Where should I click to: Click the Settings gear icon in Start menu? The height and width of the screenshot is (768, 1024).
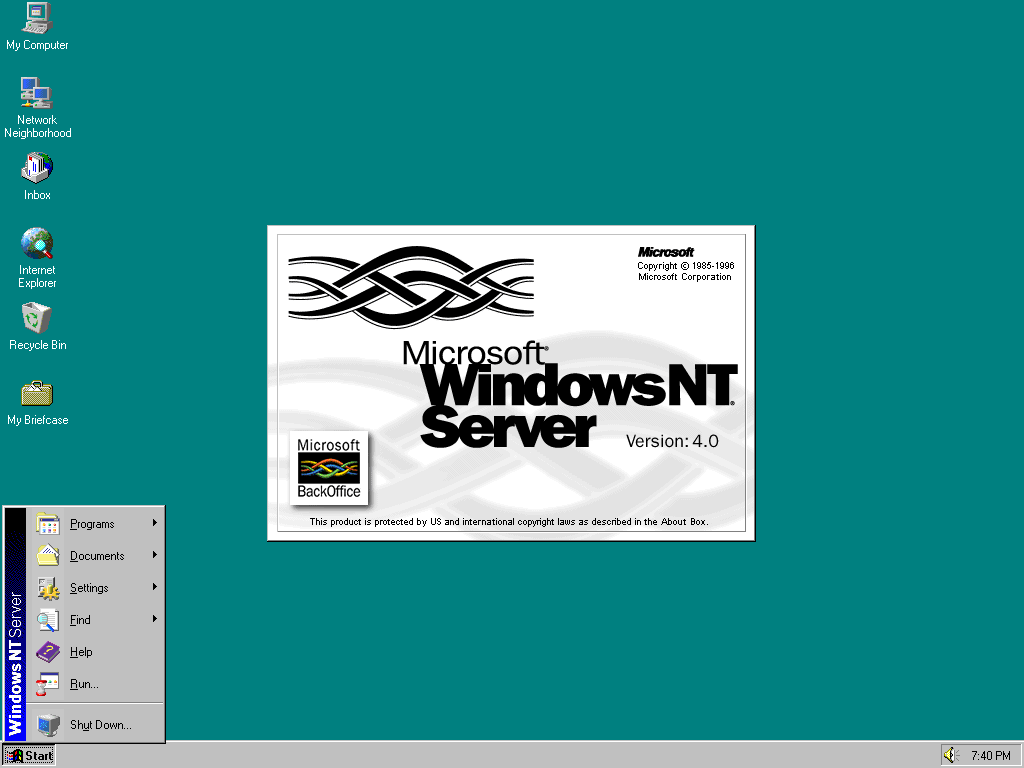coord(48,588)
